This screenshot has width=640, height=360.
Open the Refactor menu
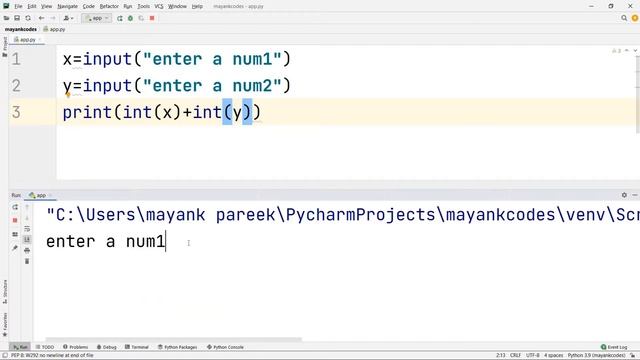tap(109, 6)
